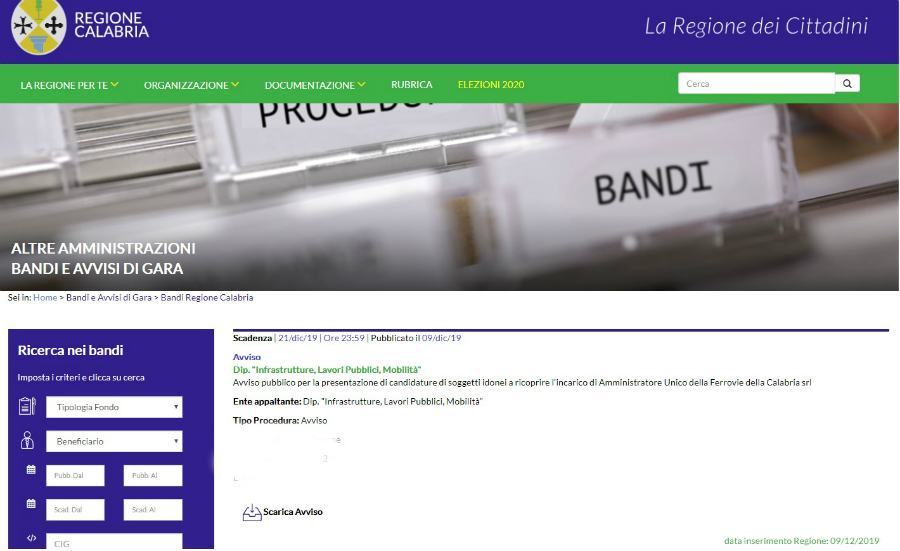Click the Scarica Avviso download link
The height and width of the screenshot is (551, 900).
click(293, 511)
